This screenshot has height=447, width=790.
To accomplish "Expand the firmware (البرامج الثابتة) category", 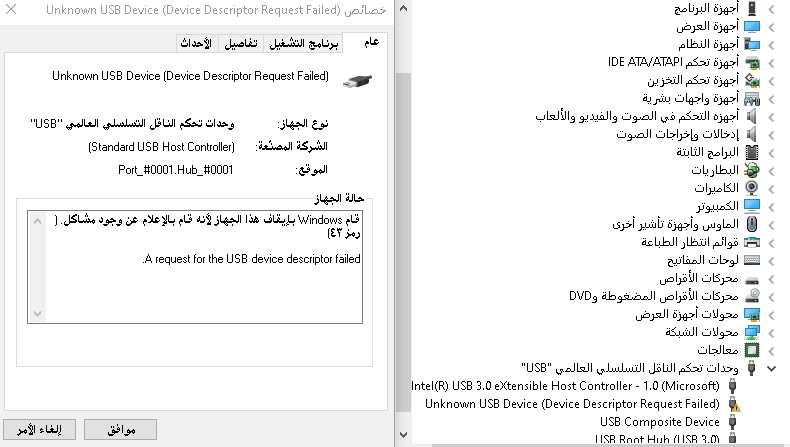I will point(771,153).
